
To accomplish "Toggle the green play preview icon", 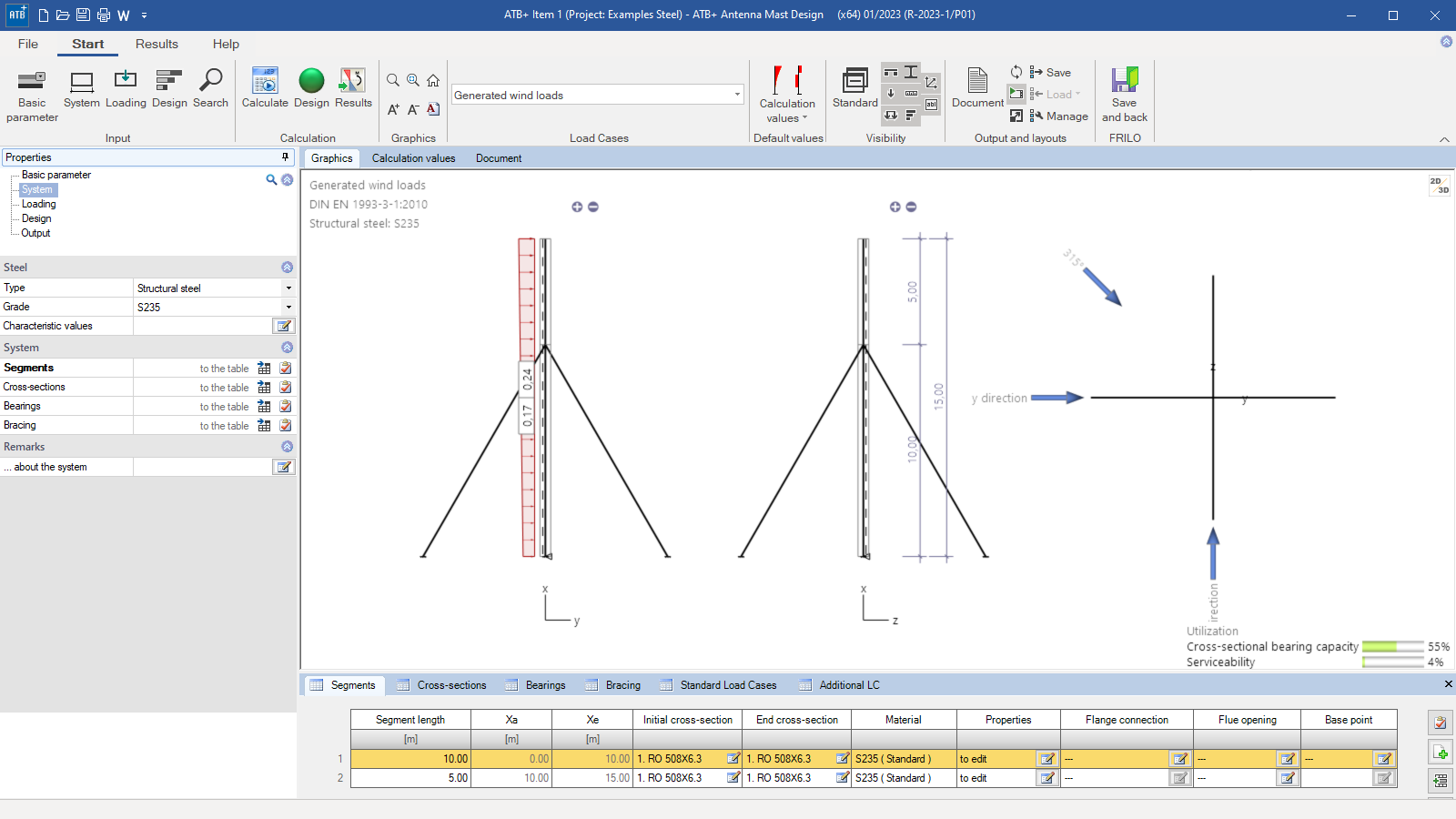I will (x=1016, y=94).
